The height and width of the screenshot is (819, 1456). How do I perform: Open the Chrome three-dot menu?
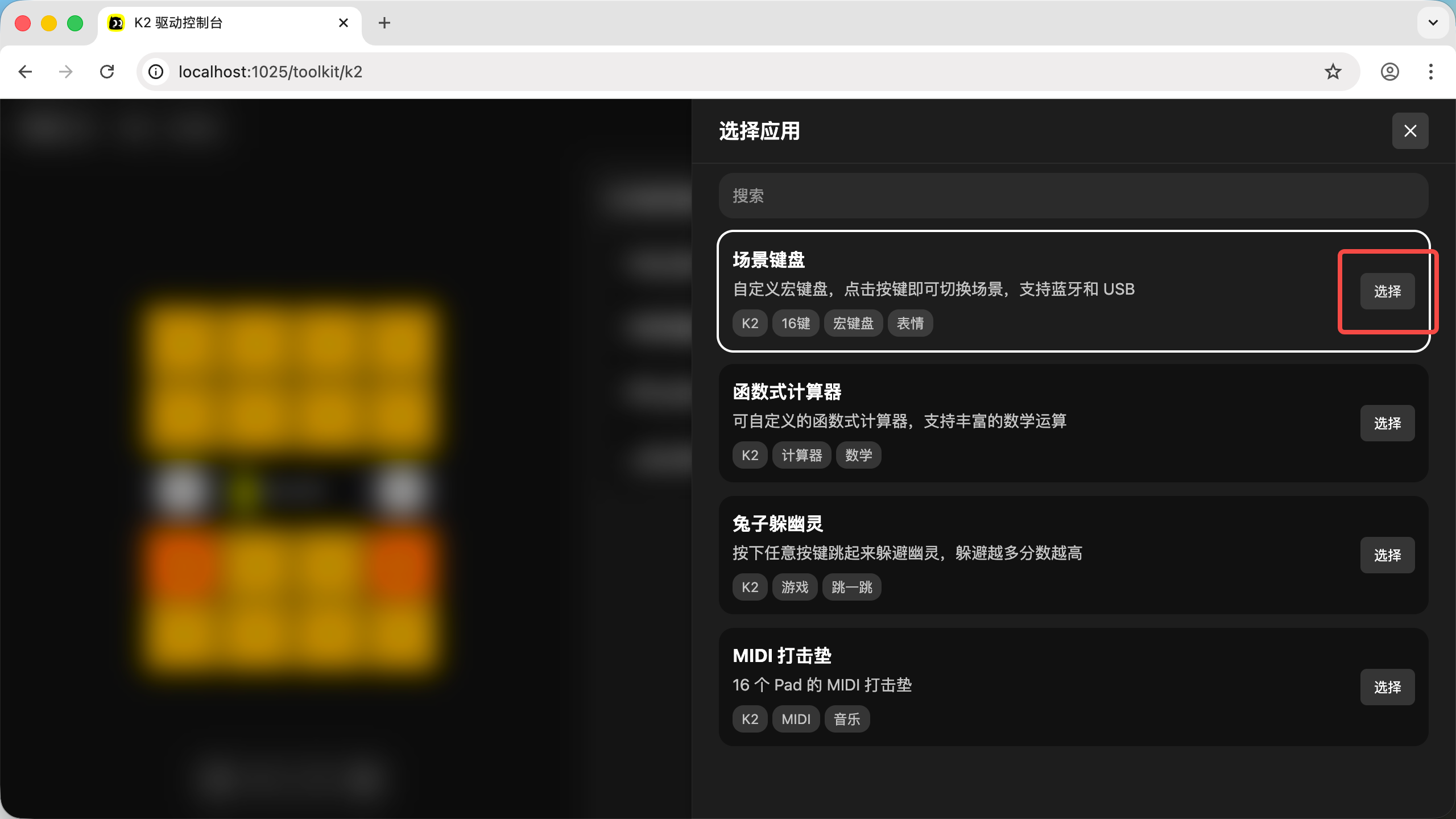coord(1430,72)
